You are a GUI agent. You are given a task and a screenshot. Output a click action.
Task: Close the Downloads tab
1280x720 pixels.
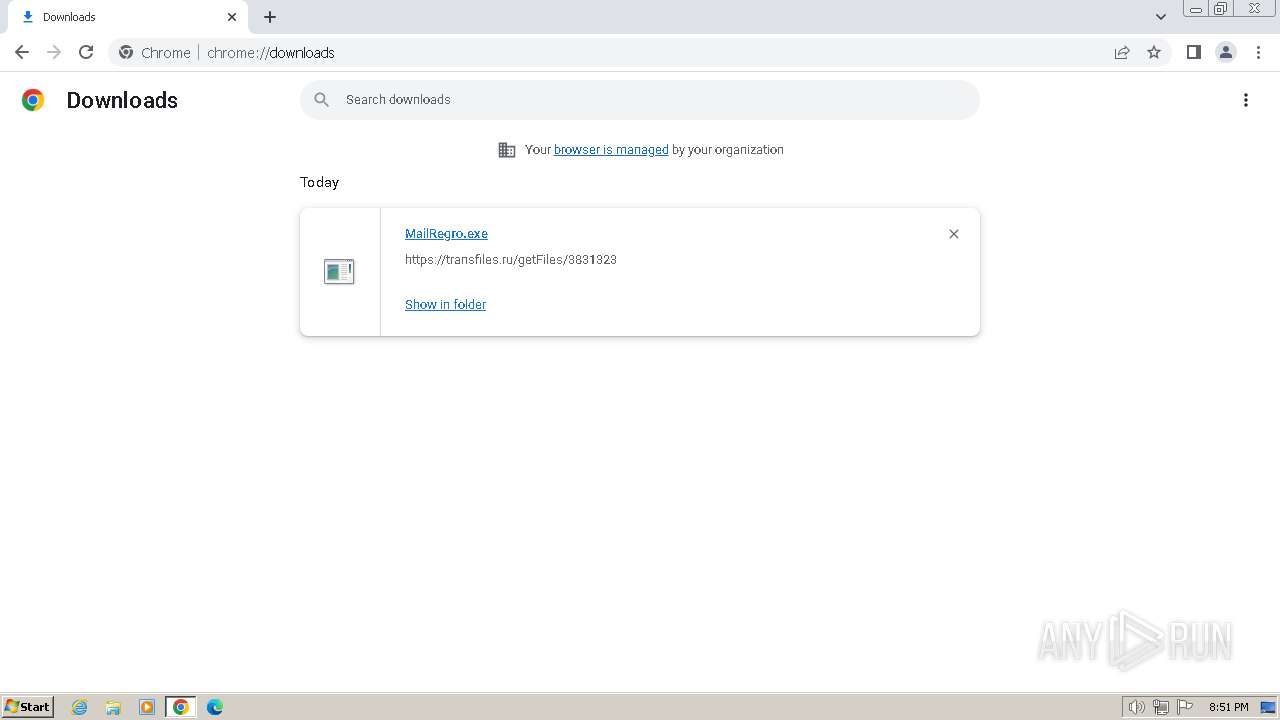(232, 17)
